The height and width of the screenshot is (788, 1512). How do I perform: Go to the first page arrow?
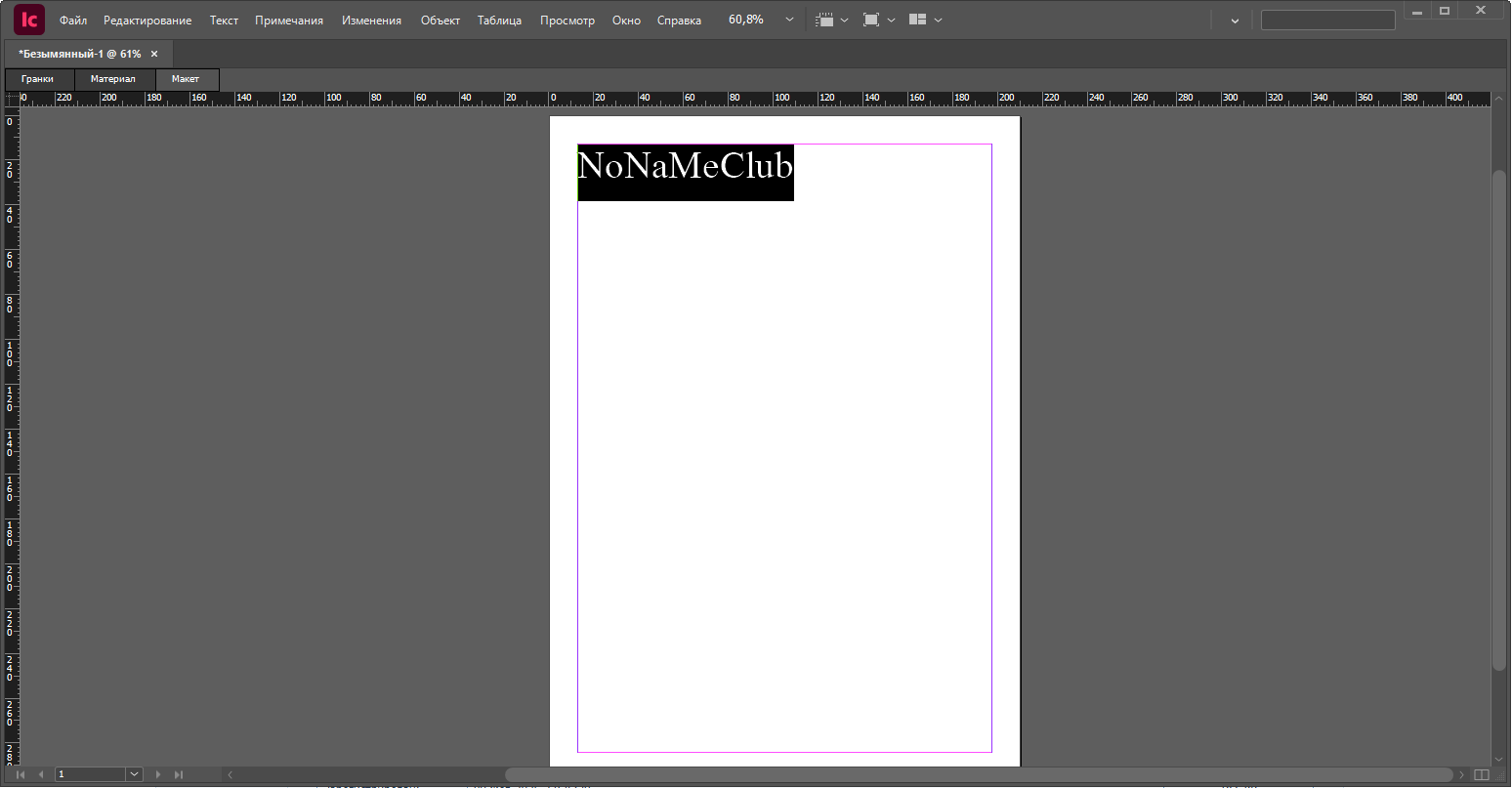21,774
